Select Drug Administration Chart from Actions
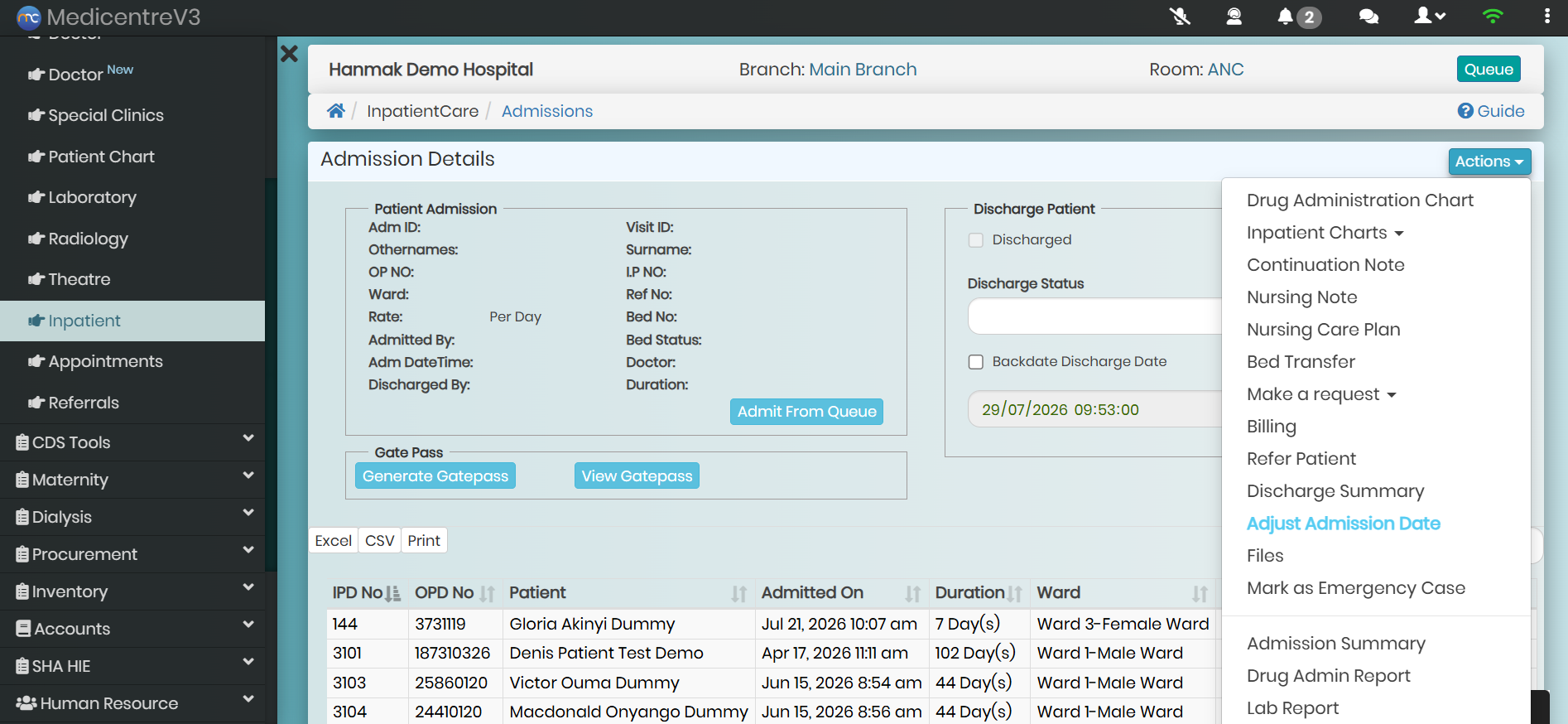This screenshot has height=724, width=1568. click(1360, 200)
